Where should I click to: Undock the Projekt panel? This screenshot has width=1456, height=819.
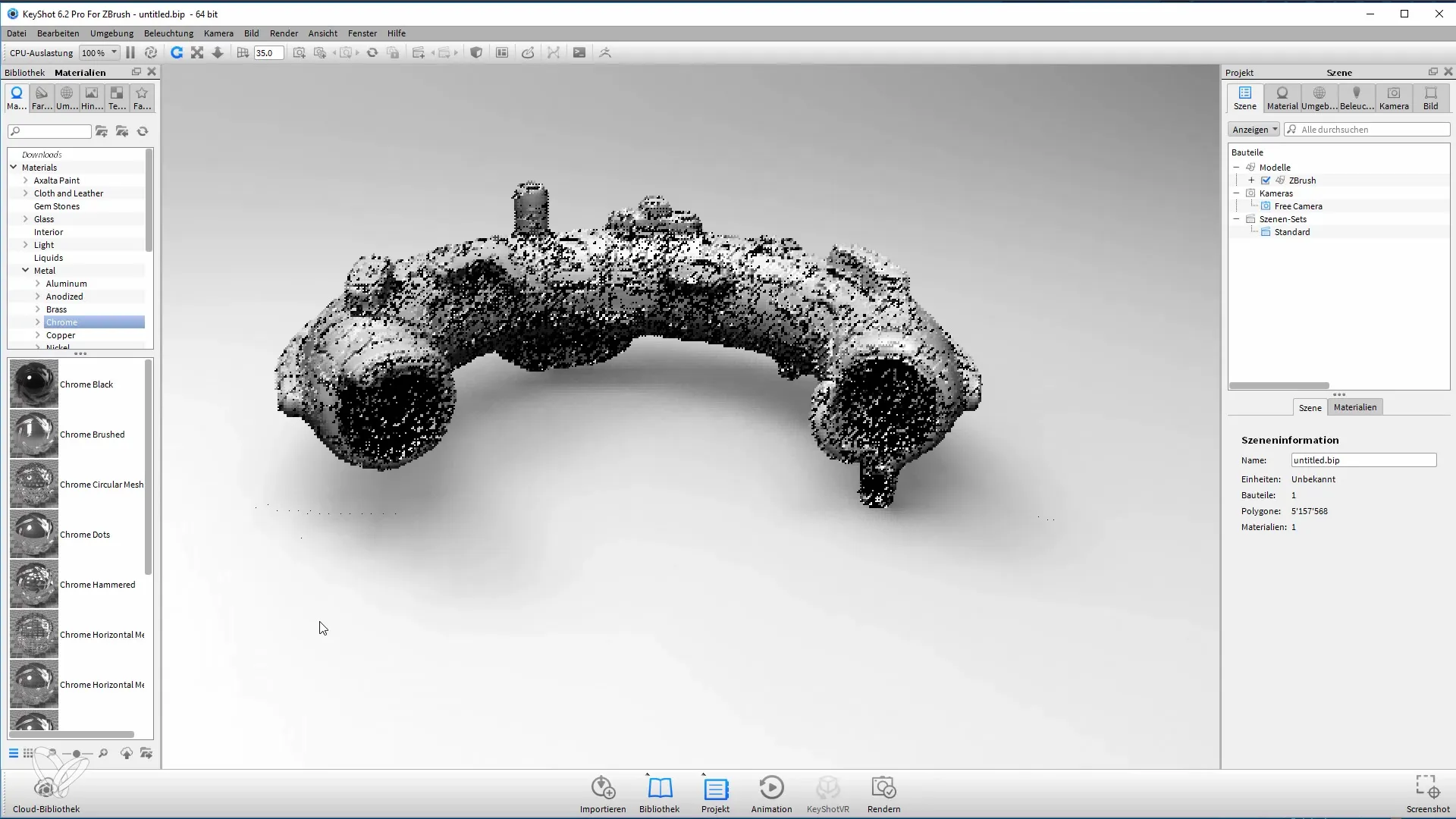(x=1432, y=72)
